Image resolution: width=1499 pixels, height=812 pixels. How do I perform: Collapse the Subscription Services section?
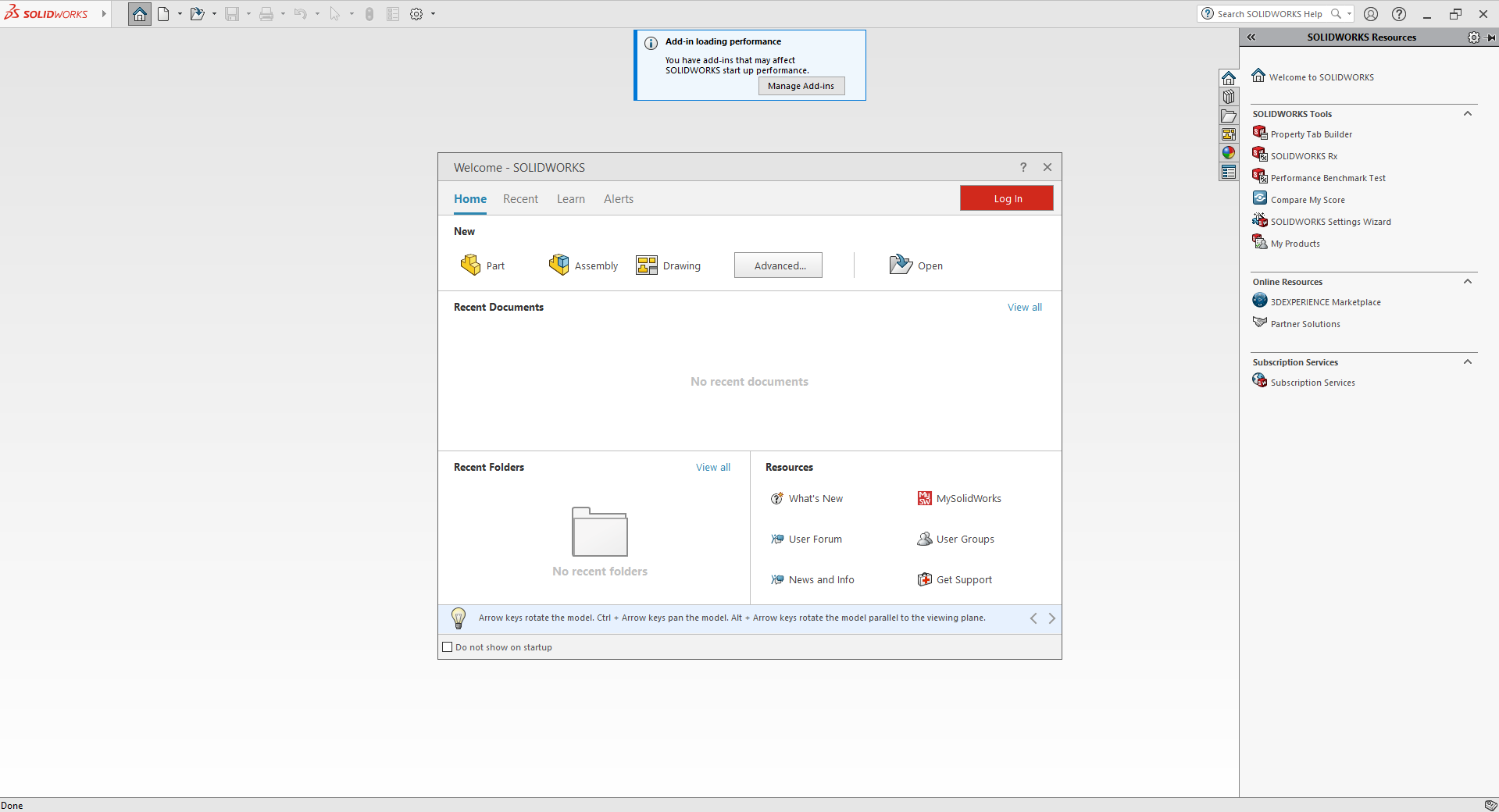coord(1468,362)
